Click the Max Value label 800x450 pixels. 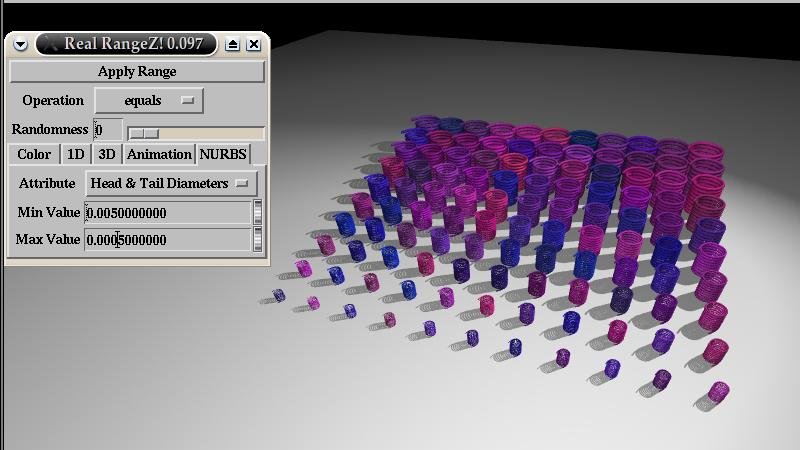(48, 239)
